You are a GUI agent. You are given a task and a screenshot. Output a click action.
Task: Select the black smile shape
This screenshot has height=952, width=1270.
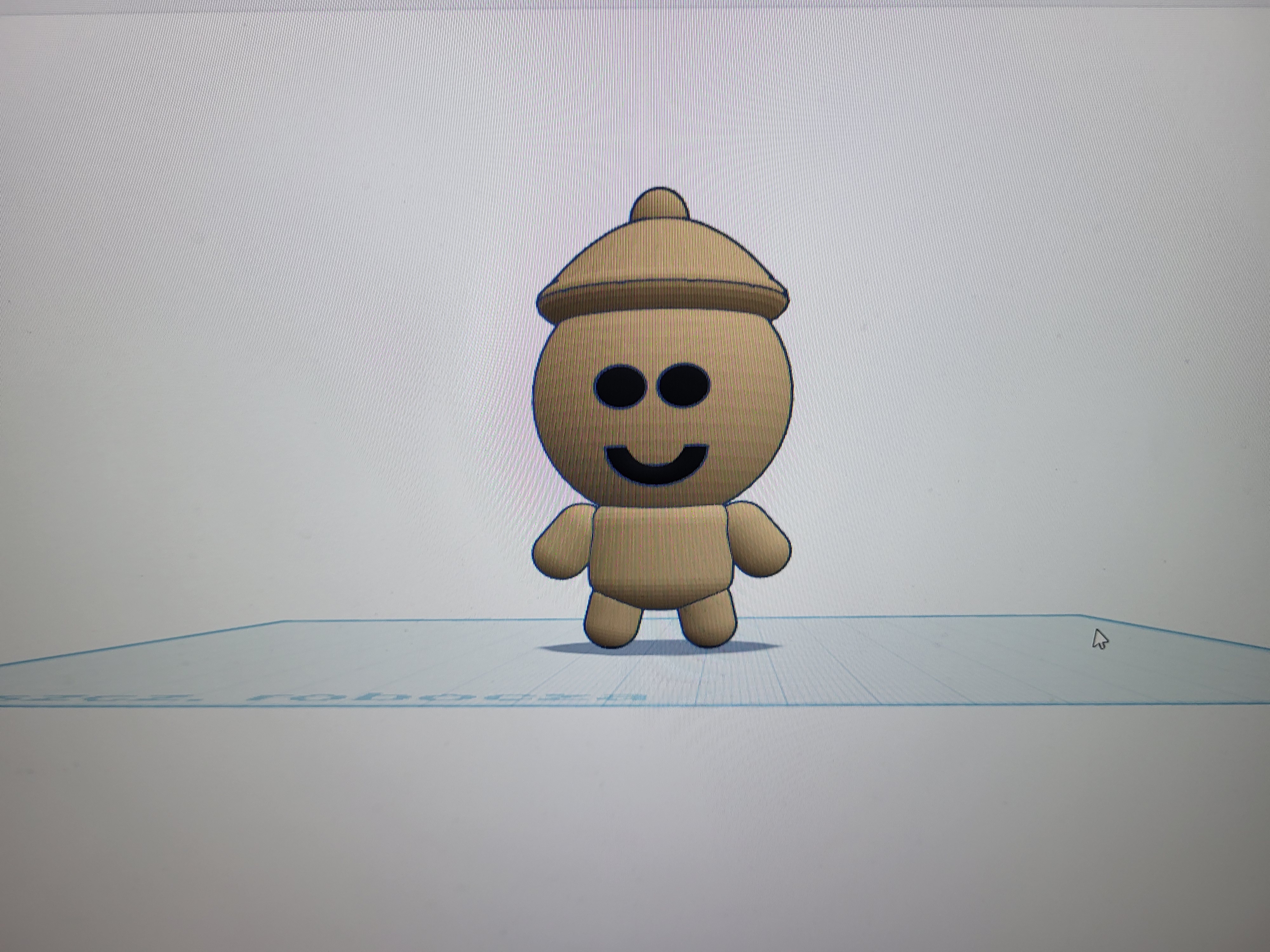click(657, 465)
